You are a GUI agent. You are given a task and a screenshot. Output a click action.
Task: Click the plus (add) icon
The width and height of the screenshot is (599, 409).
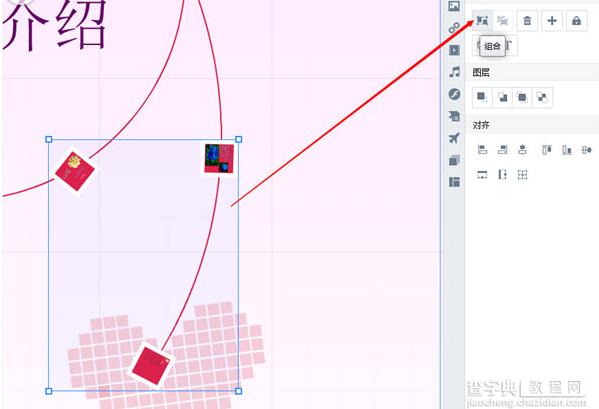552,21
